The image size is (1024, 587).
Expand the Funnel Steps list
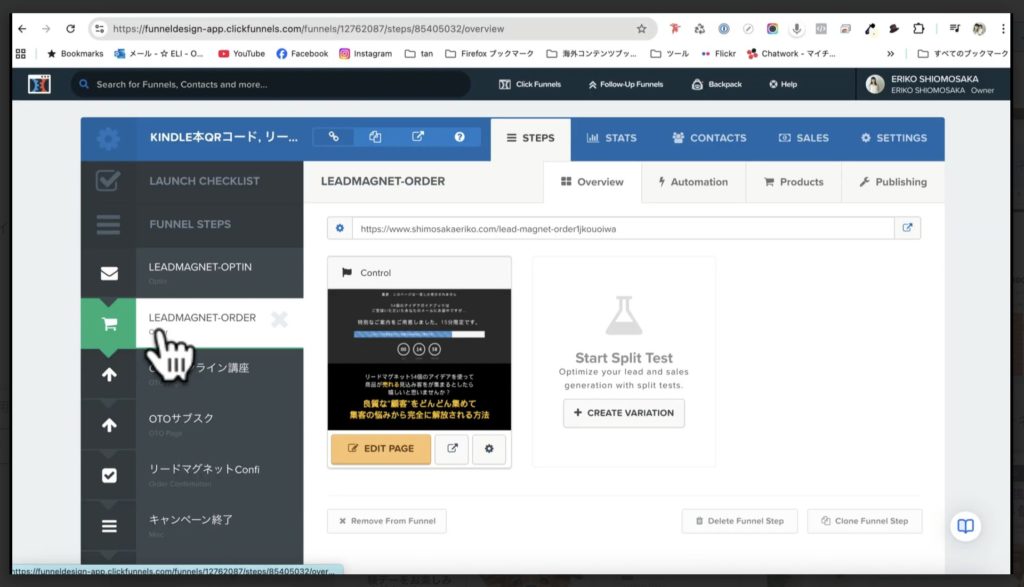(x=190, y=224)
